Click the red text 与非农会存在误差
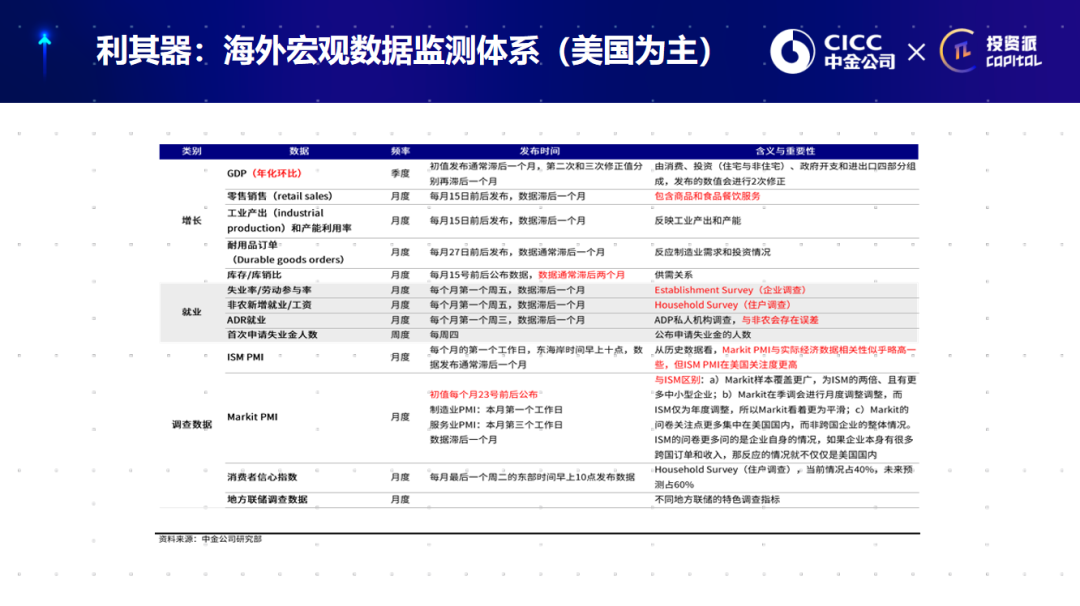The height and width of the screenshot is (606, 1080). (780, 320)
